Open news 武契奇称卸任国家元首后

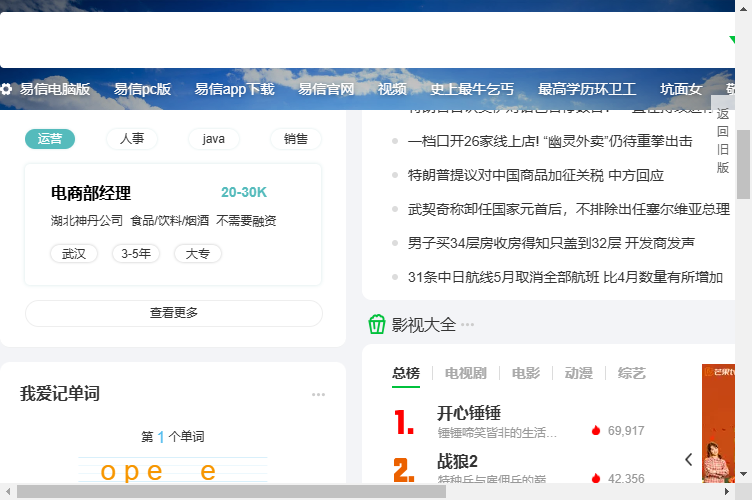coord(569,209)
